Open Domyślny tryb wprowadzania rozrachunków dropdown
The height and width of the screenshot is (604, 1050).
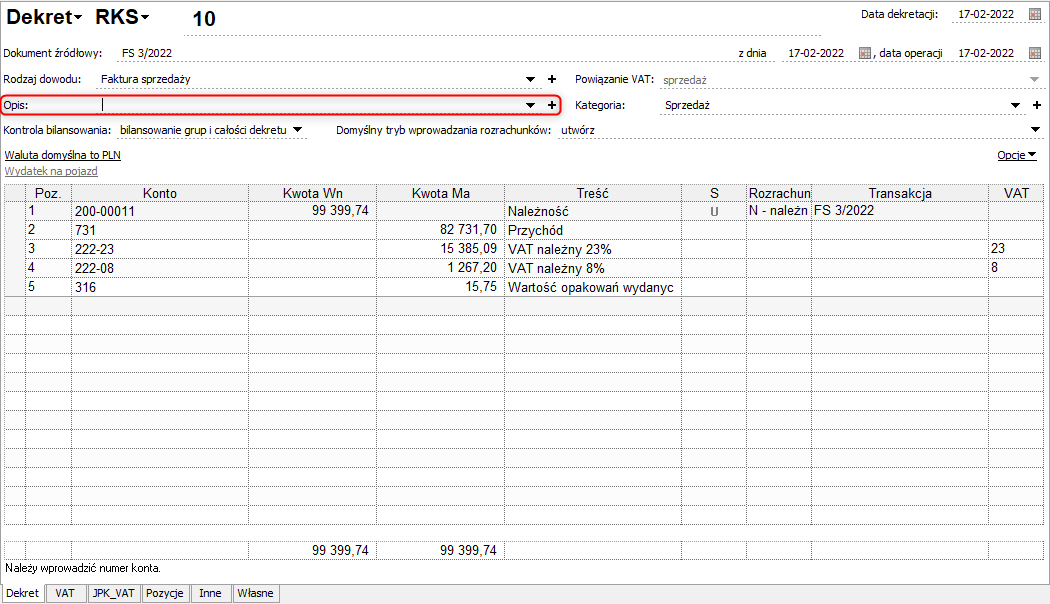1035,130
